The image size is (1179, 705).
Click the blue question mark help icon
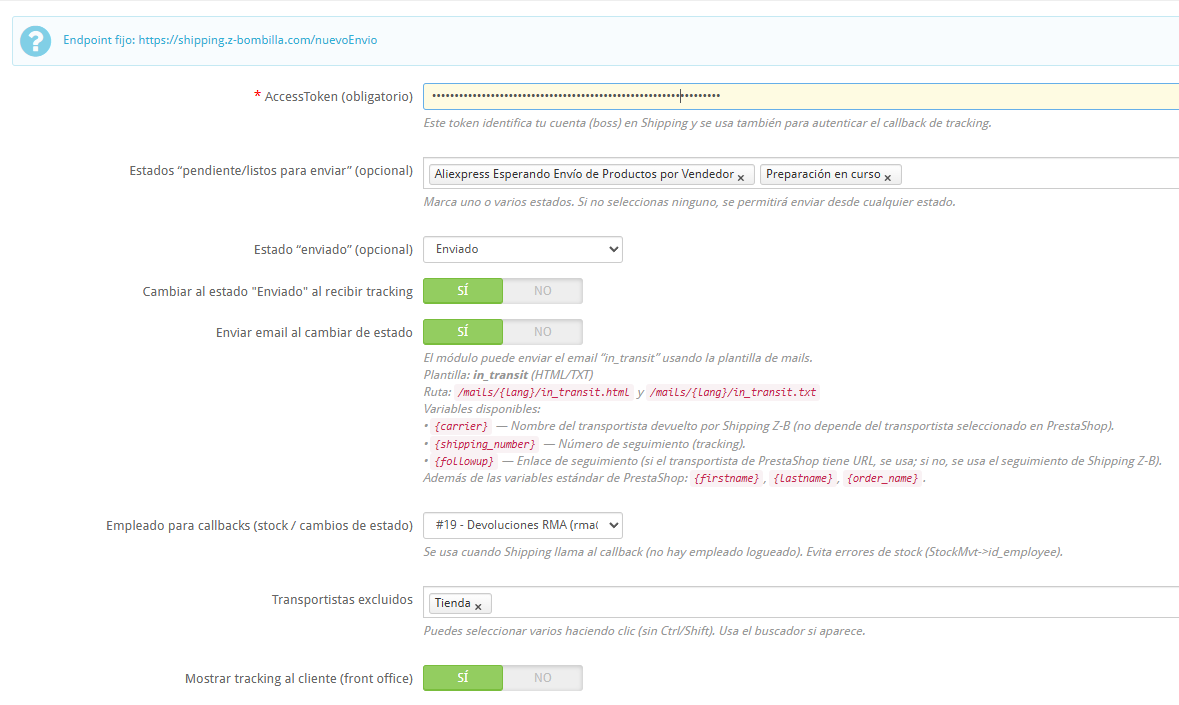click(x=35, y=41)
